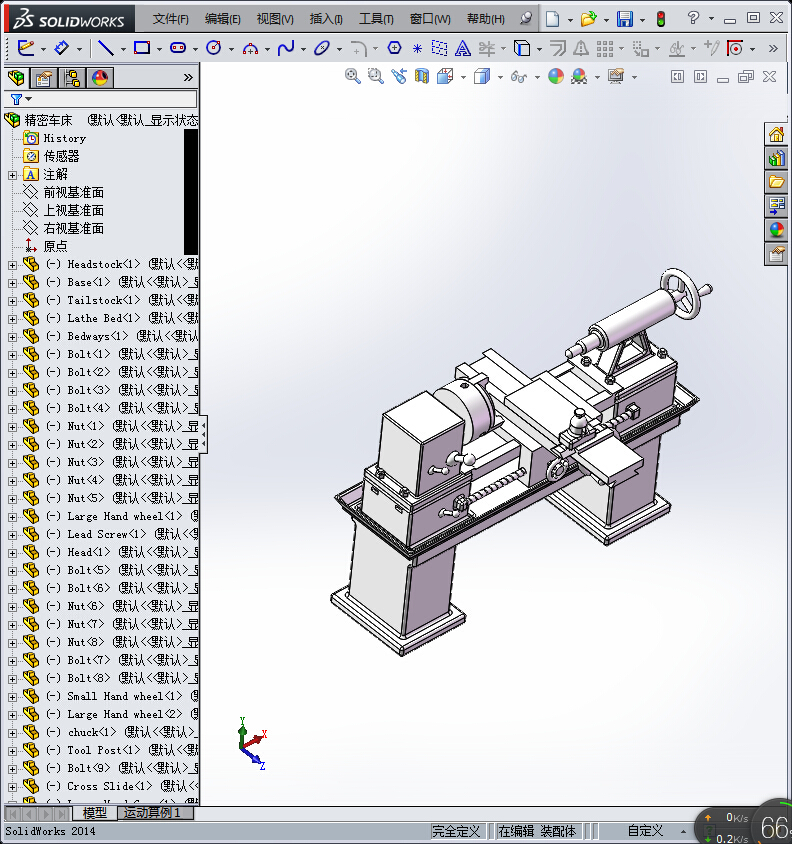The width and height of the screenshot is (792, 844).
Task: Select the Line sketch tool
Action: point(106,48)
